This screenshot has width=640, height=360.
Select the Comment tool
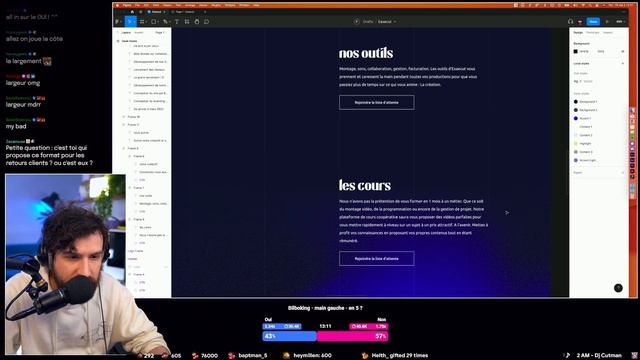click(207, 22)
